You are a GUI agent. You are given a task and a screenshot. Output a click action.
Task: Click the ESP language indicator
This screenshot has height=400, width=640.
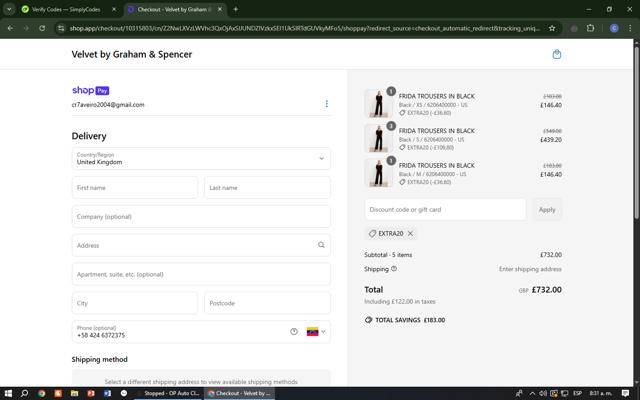click(577, 393)
